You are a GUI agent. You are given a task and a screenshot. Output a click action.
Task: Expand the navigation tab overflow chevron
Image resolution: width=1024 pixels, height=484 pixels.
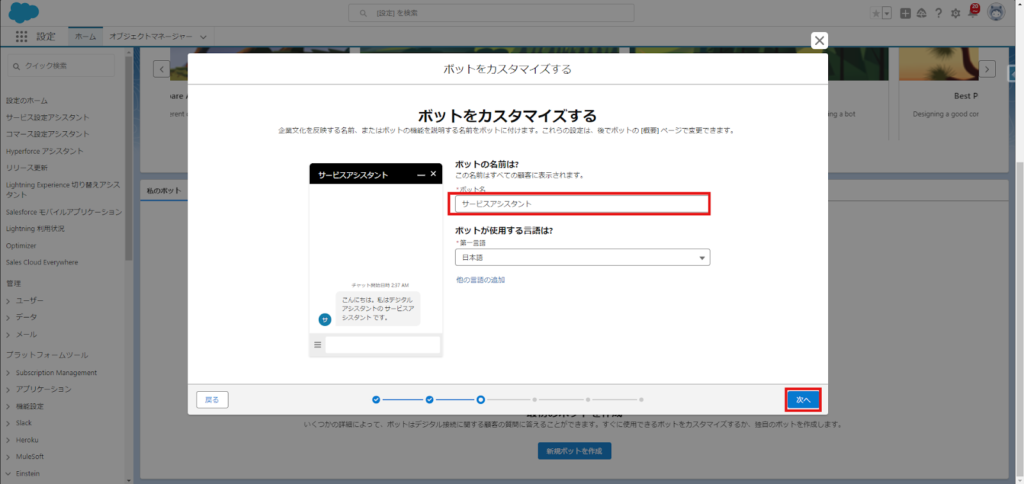pos(203,37)
